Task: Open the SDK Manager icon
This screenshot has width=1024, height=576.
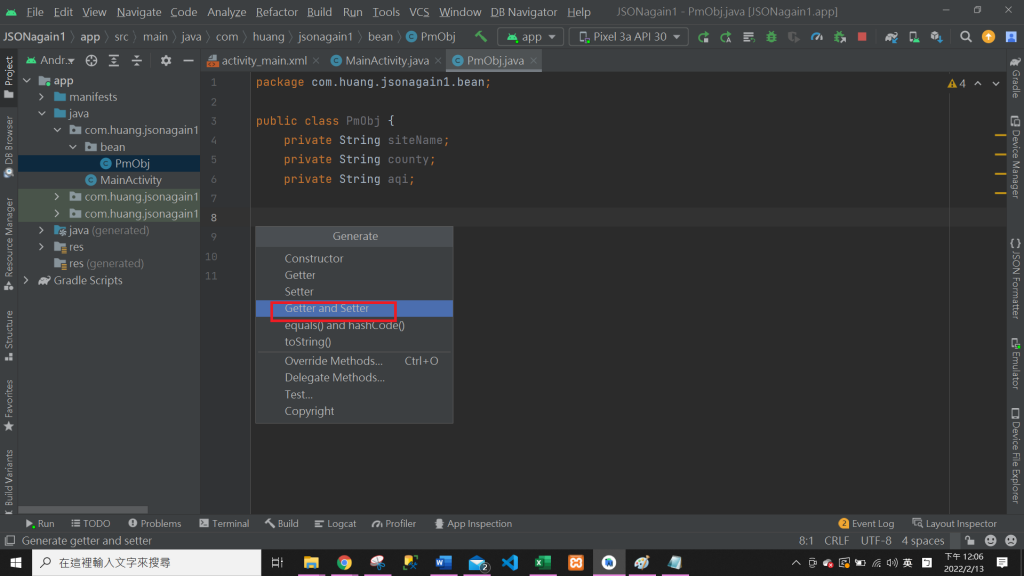Action: coord(936,37)
